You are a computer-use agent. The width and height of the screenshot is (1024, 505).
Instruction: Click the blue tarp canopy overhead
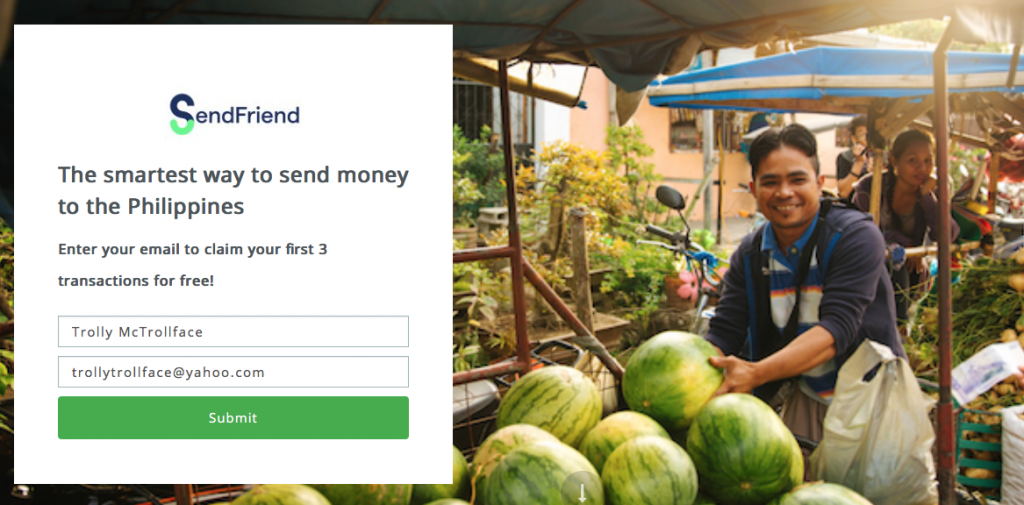coord(829,72)
